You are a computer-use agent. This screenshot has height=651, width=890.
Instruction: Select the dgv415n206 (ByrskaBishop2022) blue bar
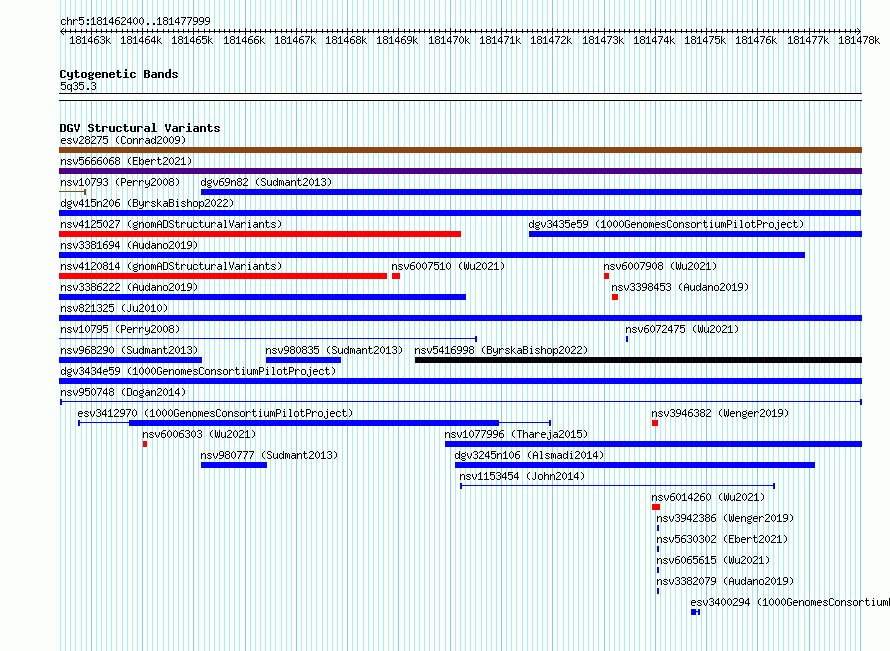(x=460, y=213)
